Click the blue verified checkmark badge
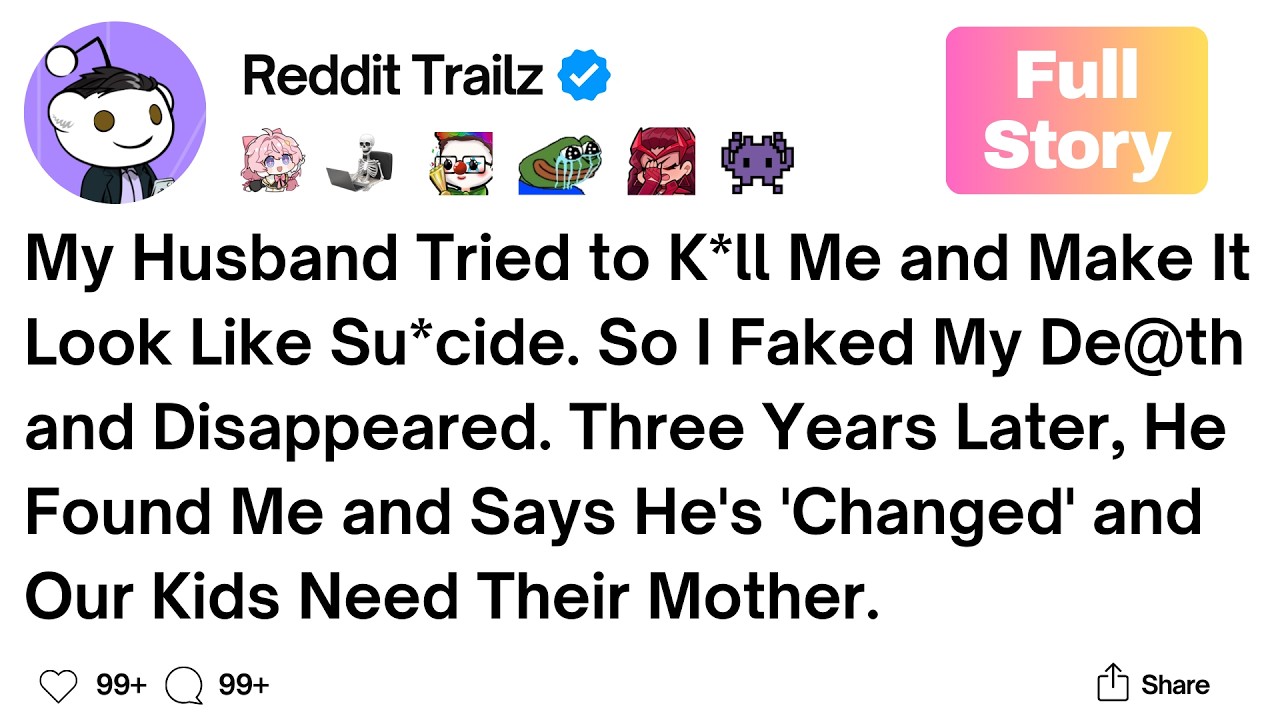Screen dimensions: 1280x720 [584, 77]
